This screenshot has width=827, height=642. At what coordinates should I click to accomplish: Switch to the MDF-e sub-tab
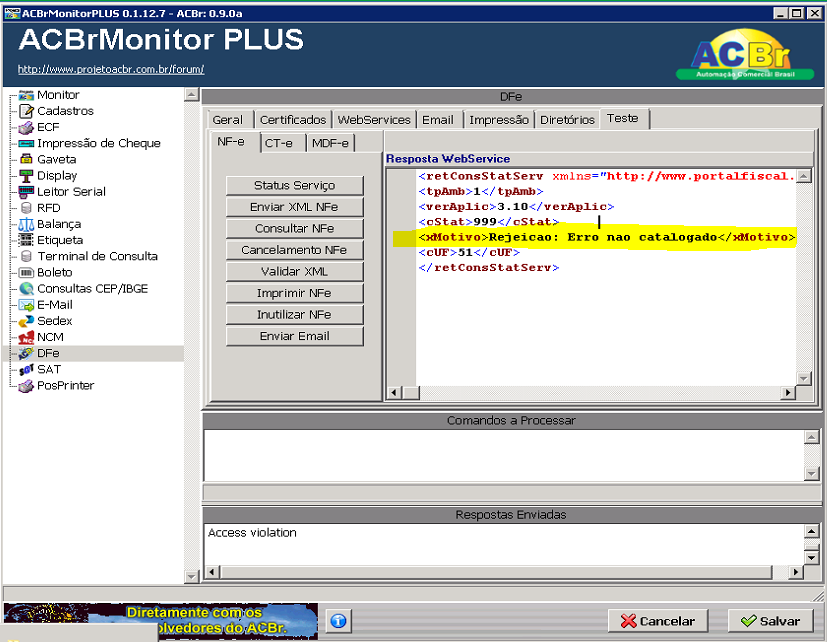click(330, 143)
